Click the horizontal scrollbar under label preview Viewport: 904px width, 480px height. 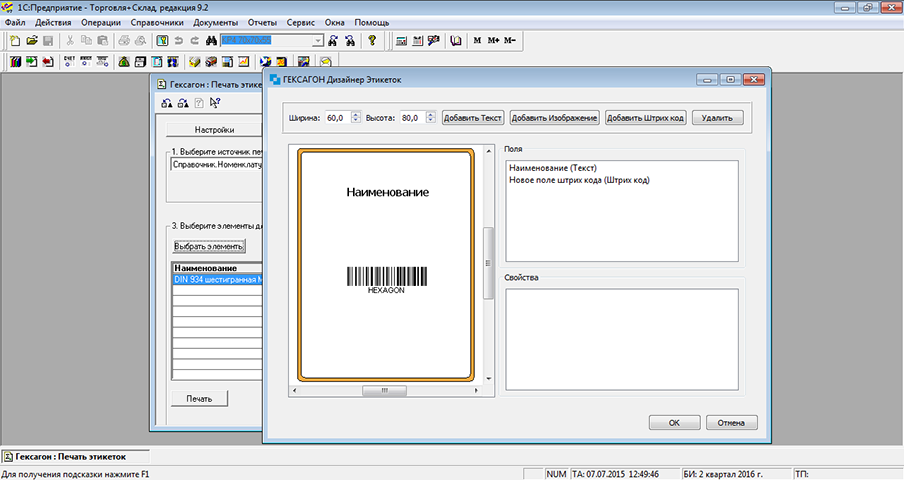(x=382, y=391)
